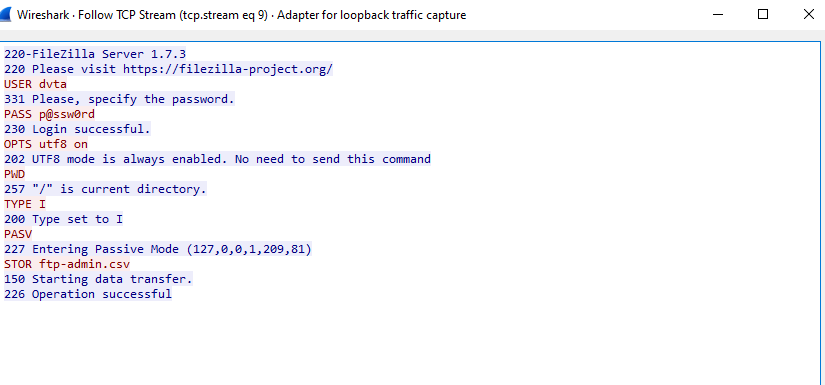Click the PWD command line

click(15, 174)
